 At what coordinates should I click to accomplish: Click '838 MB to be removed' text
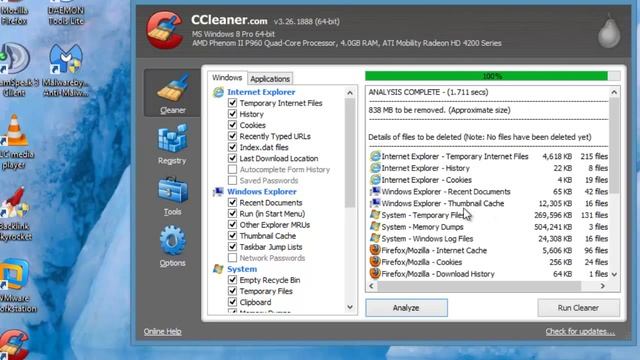[x=439, y=110]
